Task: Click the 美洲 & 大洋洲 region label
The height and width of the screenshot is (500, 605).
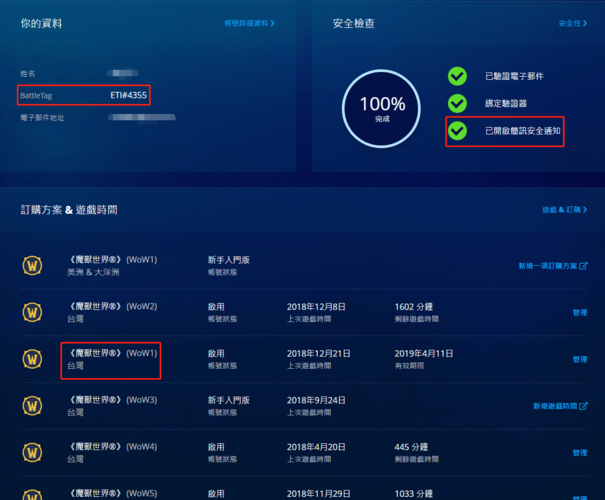Action: tap(93, 272)
